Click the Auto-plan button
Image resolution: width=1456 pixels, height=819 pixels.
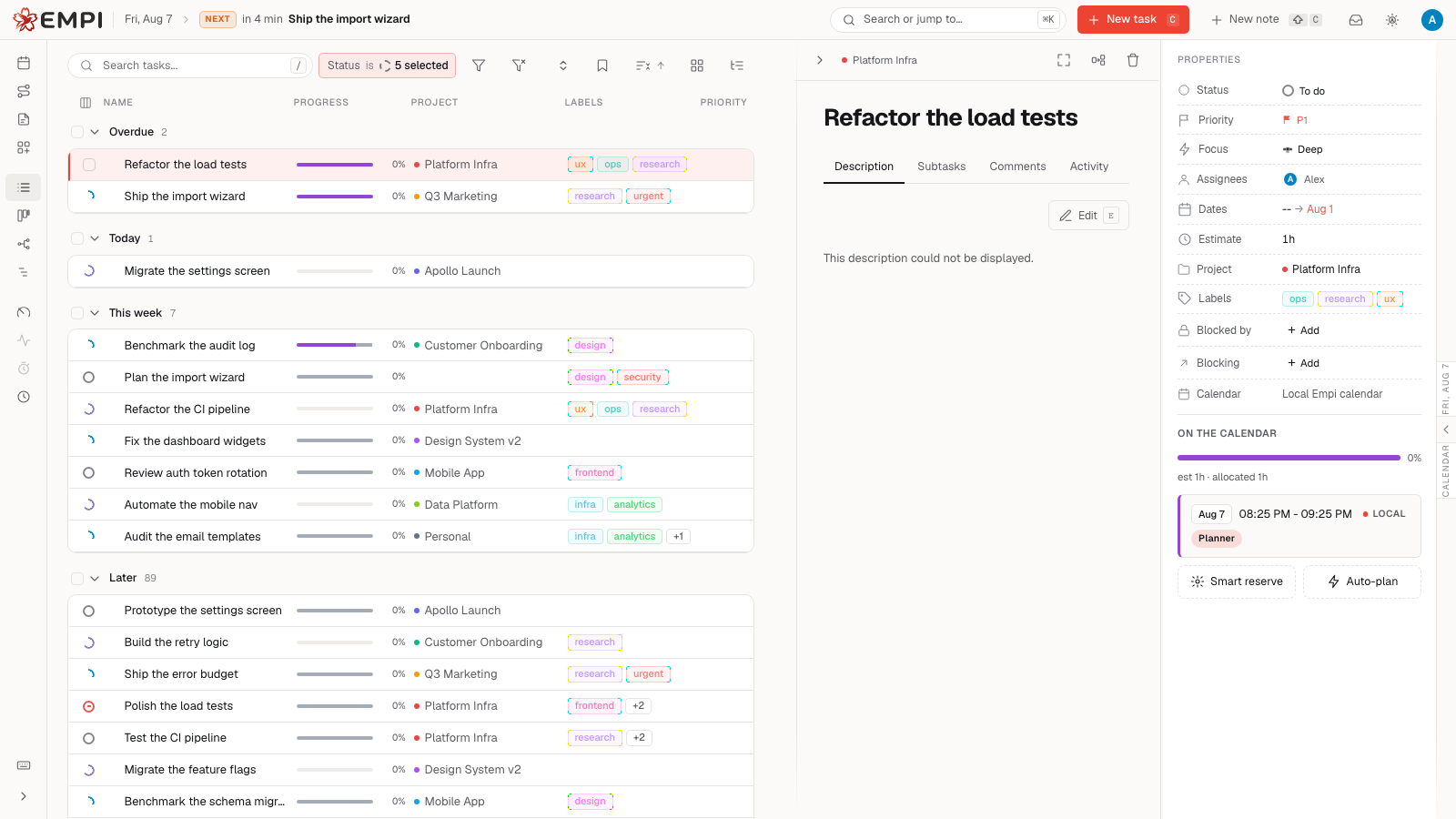(1362, 581)
